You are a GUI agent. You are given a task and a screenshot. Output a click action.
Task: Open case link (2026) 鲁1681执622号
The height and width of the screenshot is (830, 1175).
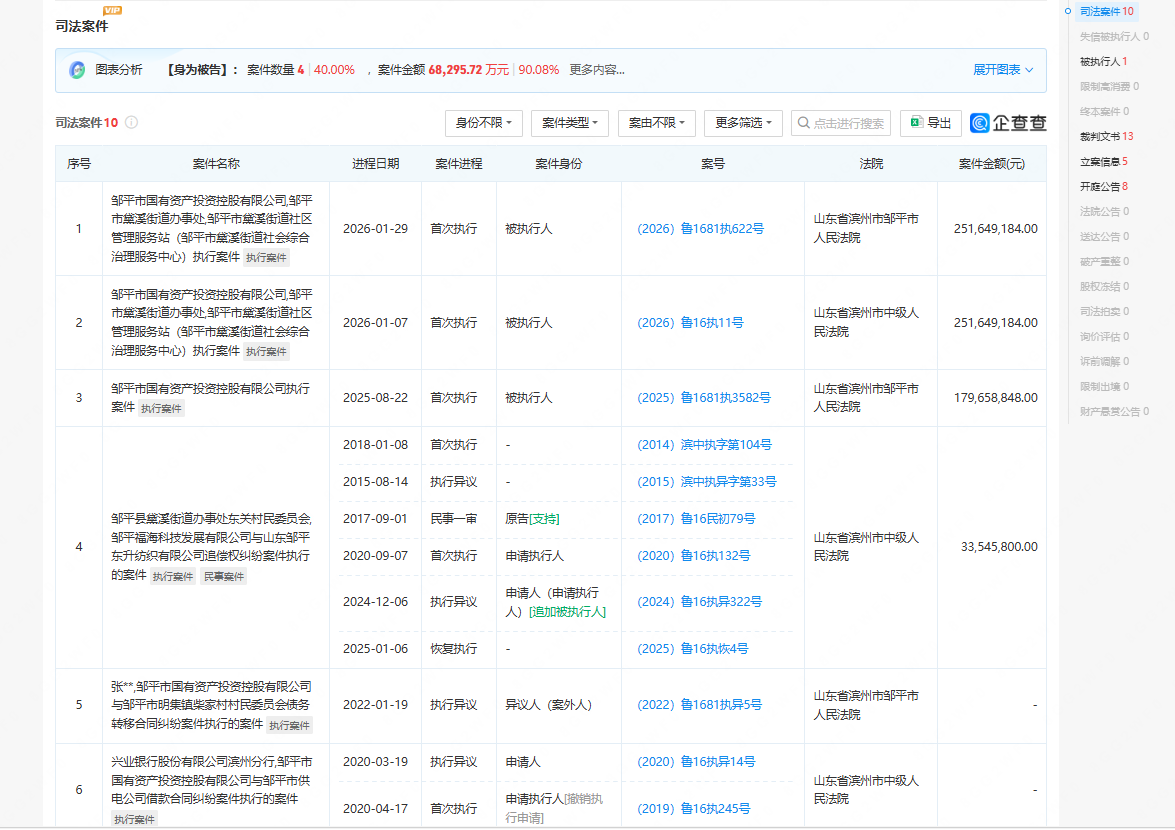point(700,229)
